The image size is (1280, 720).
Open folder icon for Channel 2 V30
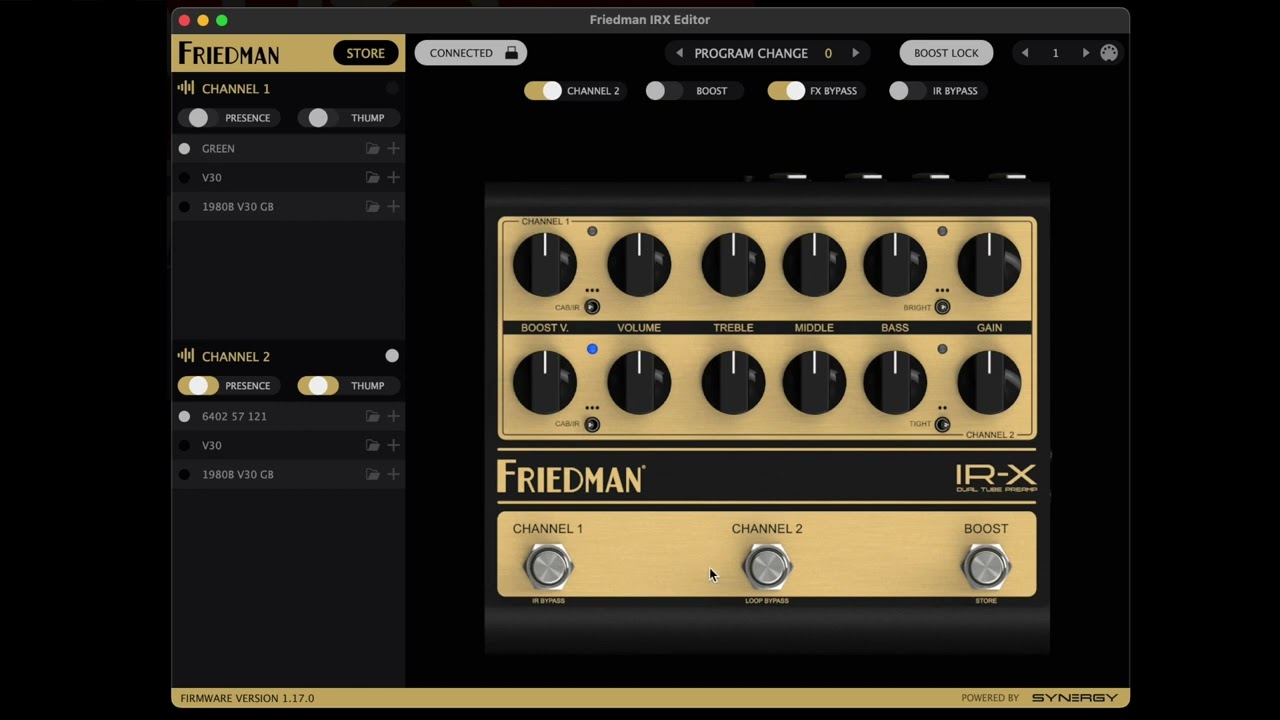(372, 445)
